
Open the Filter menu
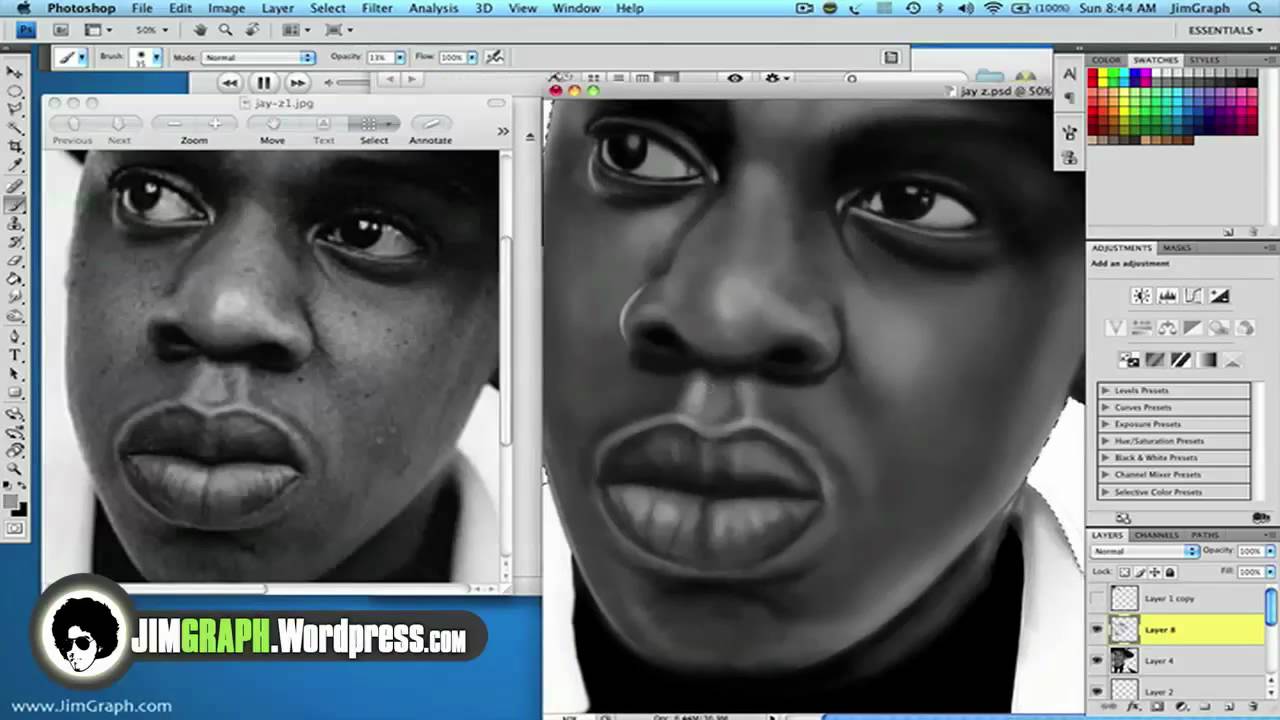point(377,8)
